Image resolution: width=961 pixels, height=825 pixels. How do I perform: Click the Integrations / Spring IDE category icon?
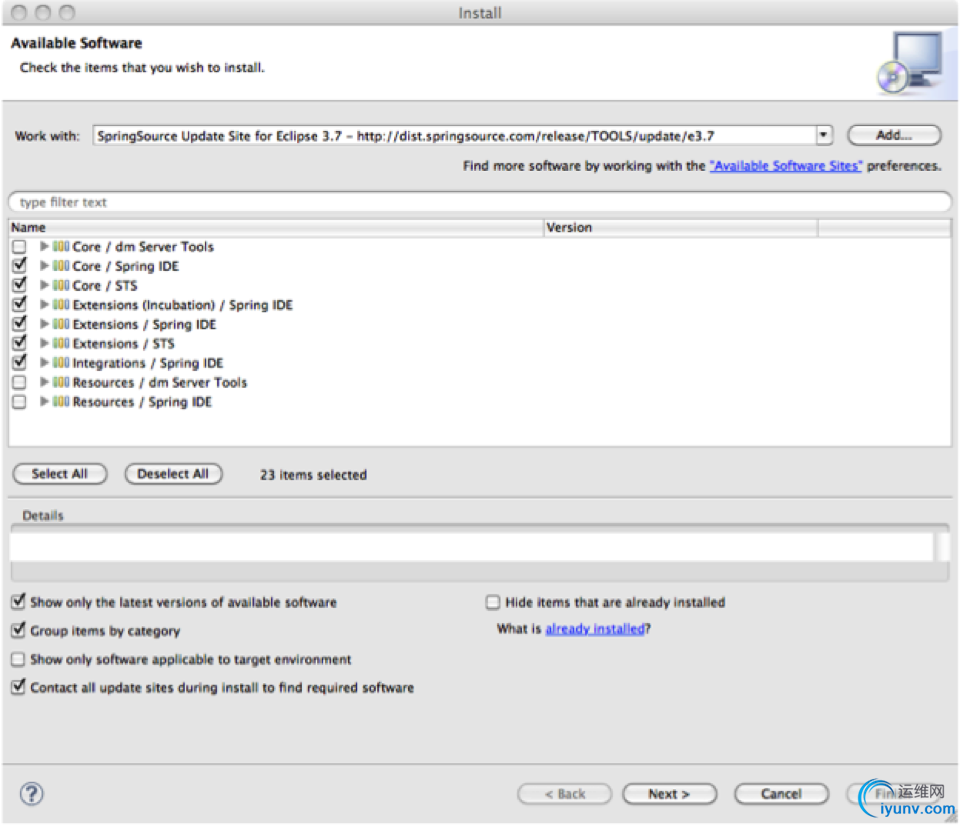[x=61, y=363]
